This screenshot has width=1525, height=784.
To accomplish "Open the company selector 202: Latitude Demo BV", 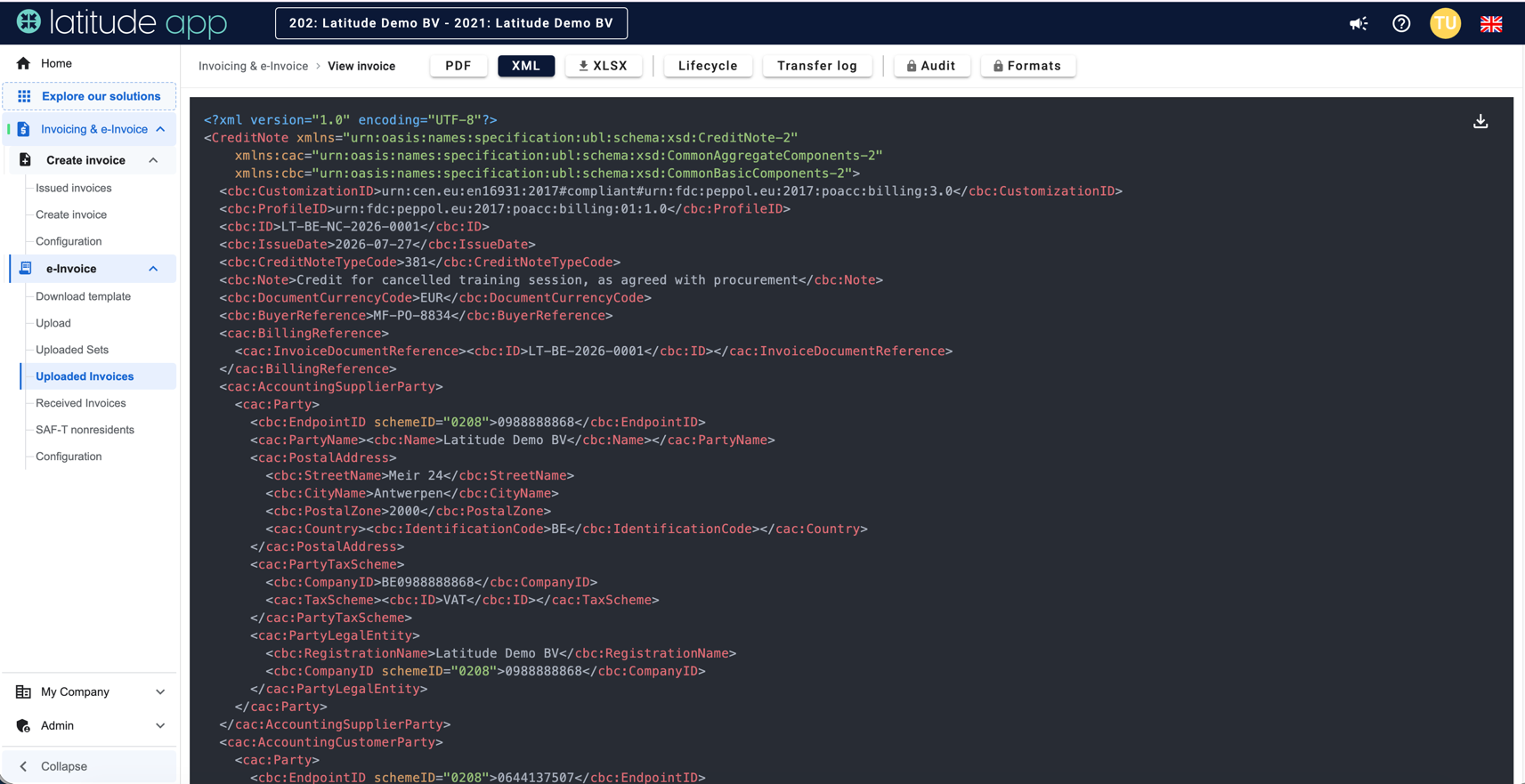I will point(451,23).
